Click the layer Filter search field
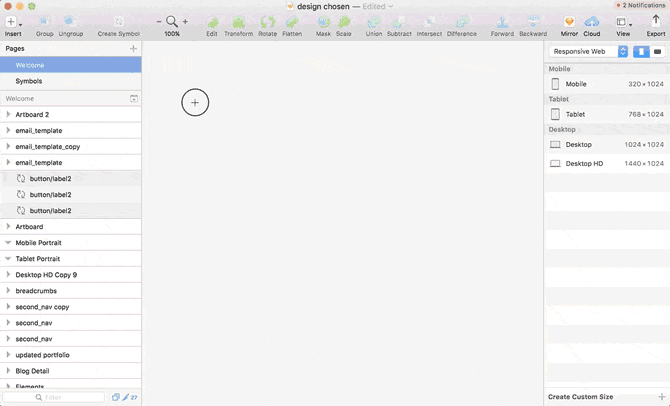Image resolution: width=670 pixels, height=406 pixels. pyautogui.click(x=70, y=397)
